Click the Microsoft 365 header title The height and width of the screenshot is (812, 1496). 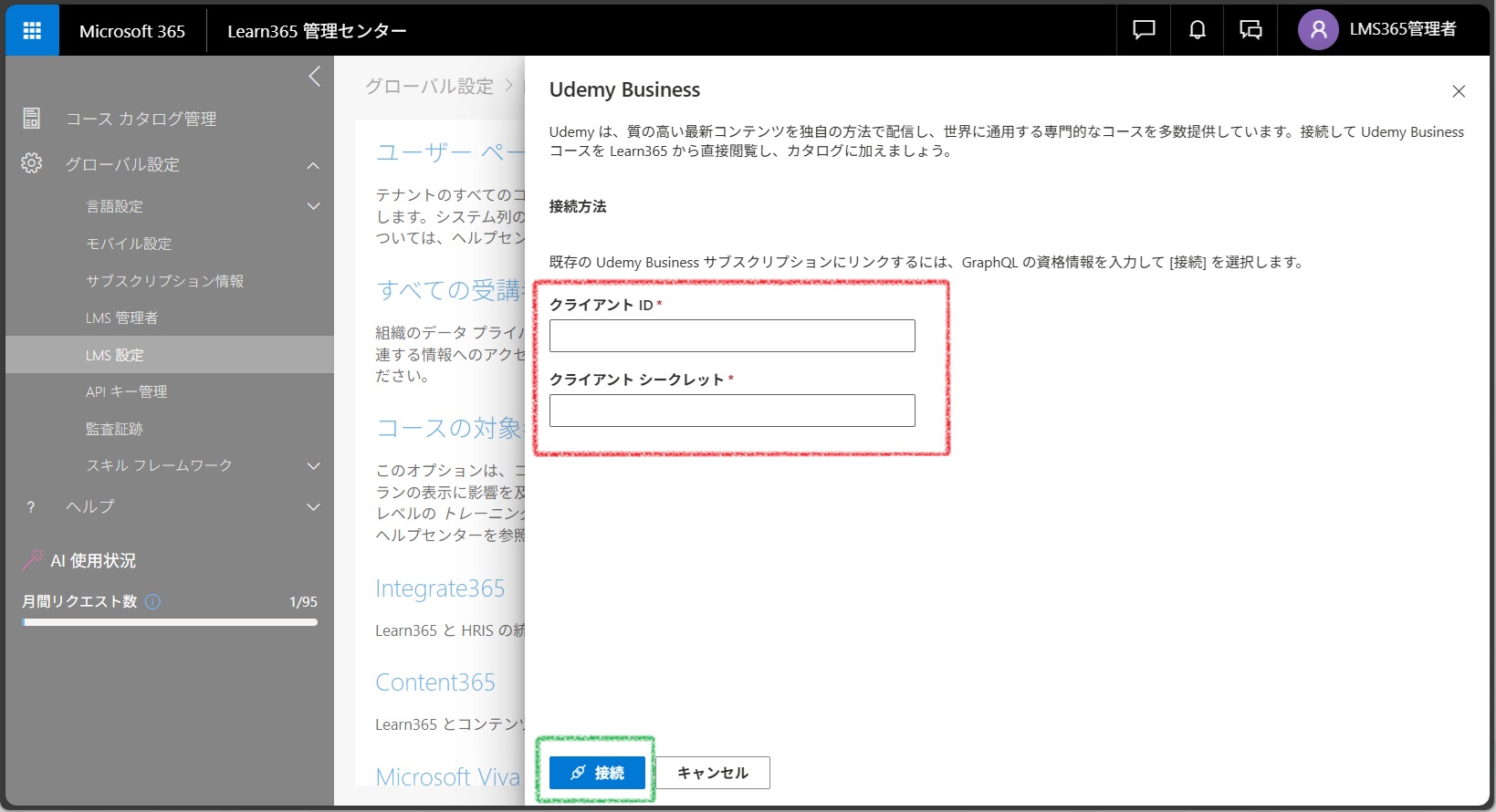(x=132, y=31)
